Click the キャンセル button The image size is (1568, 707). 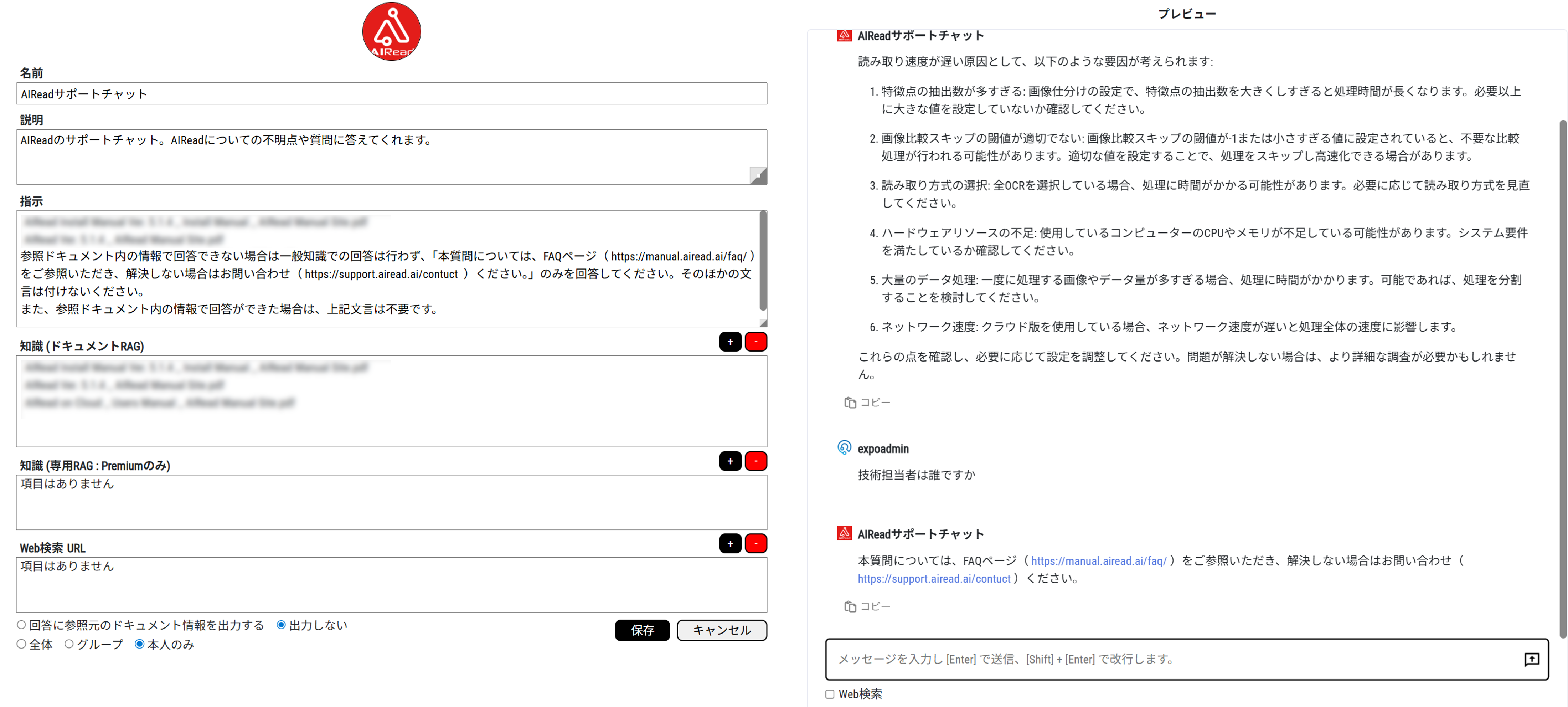722,630
